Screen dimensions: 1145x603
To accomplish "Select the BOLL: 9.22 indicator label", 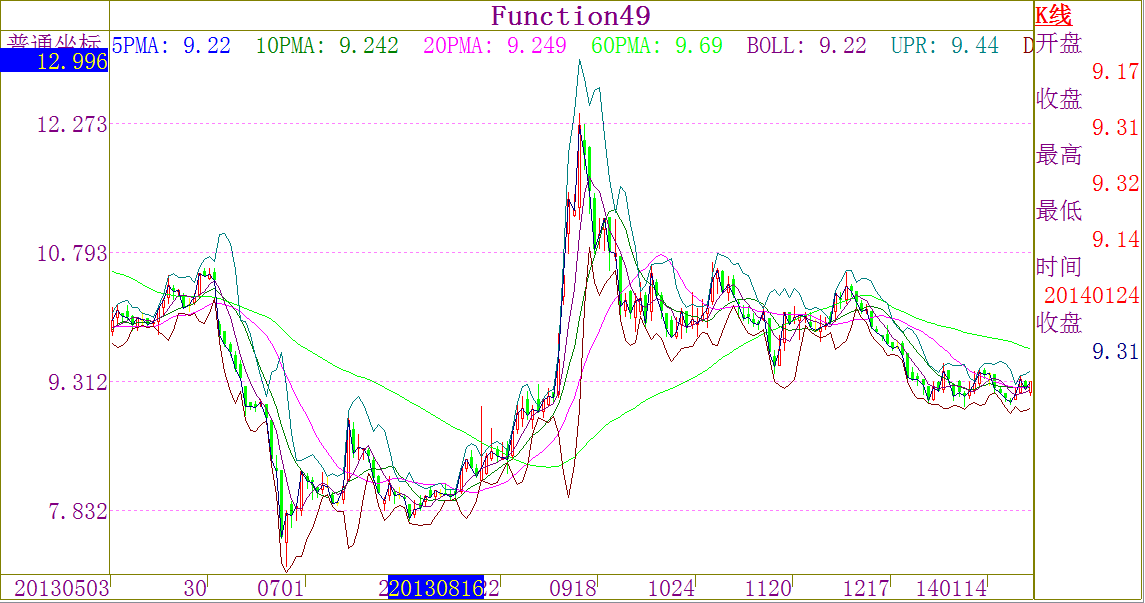I will pyautogui.click(x=807, y=45).
